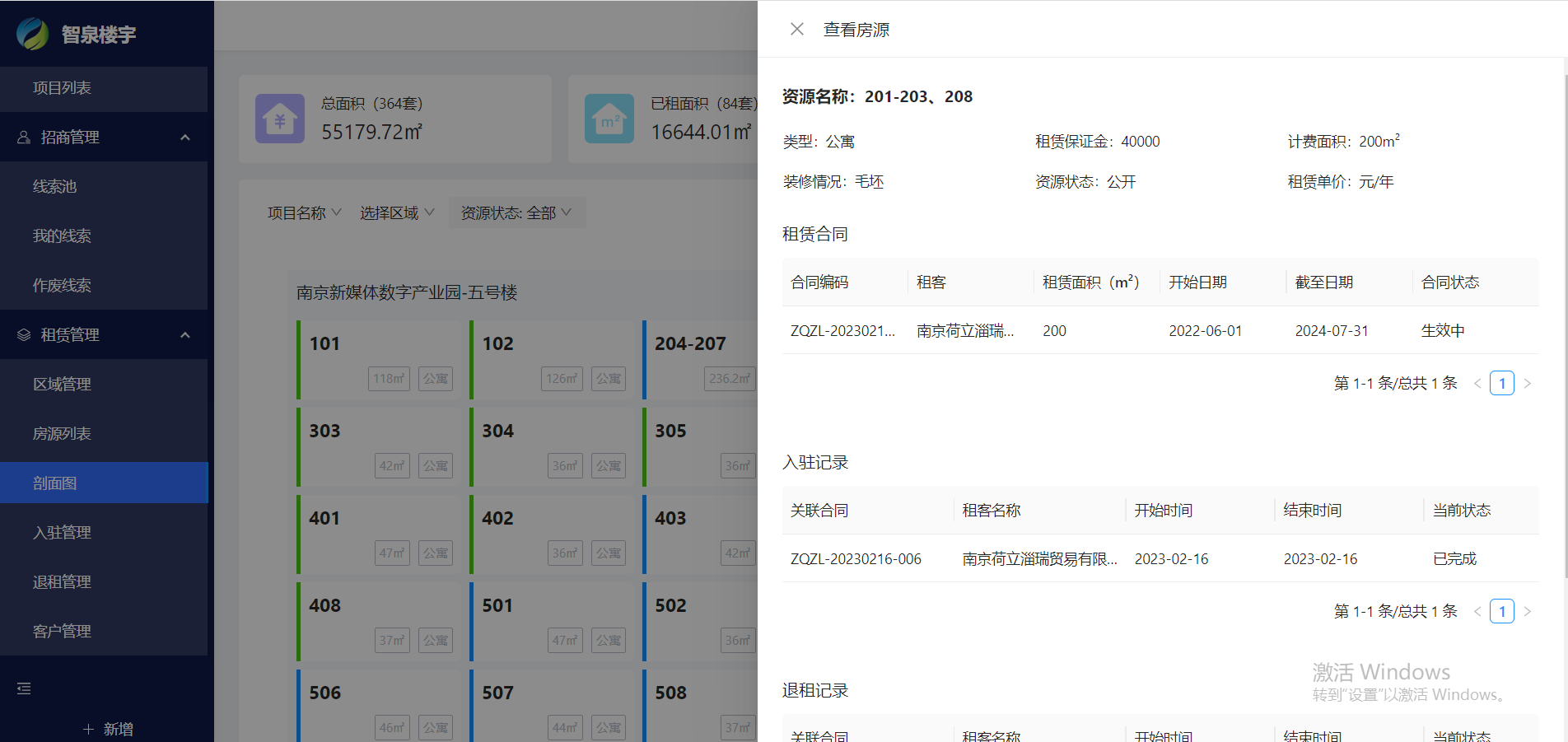Navigate to 区域管理
The width and height of the screenshot is (1568, 742).
click(104, 385)
